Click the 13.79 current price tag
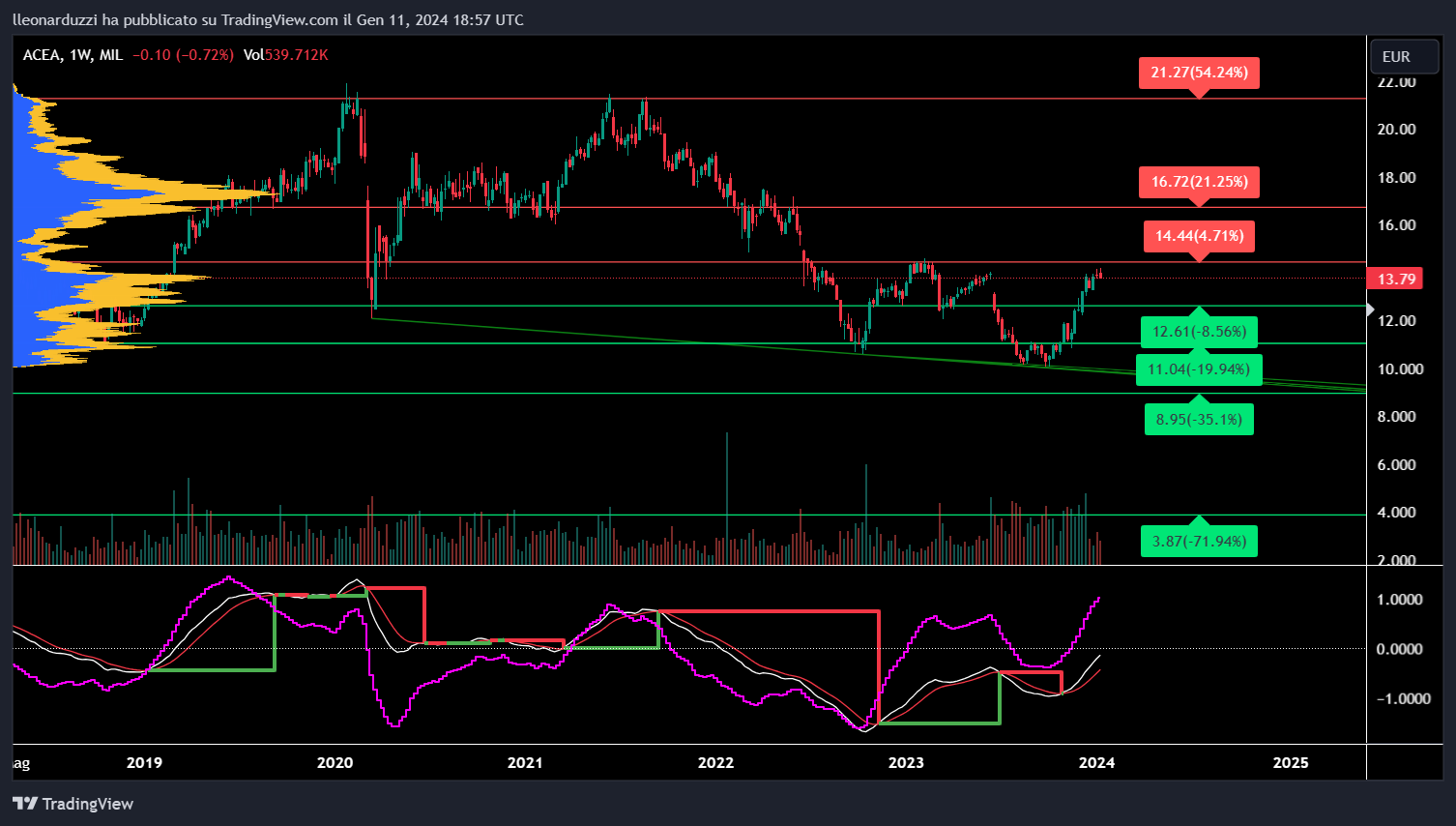Viewport: 1456px width, 826px height. [x=1396, y=279]
